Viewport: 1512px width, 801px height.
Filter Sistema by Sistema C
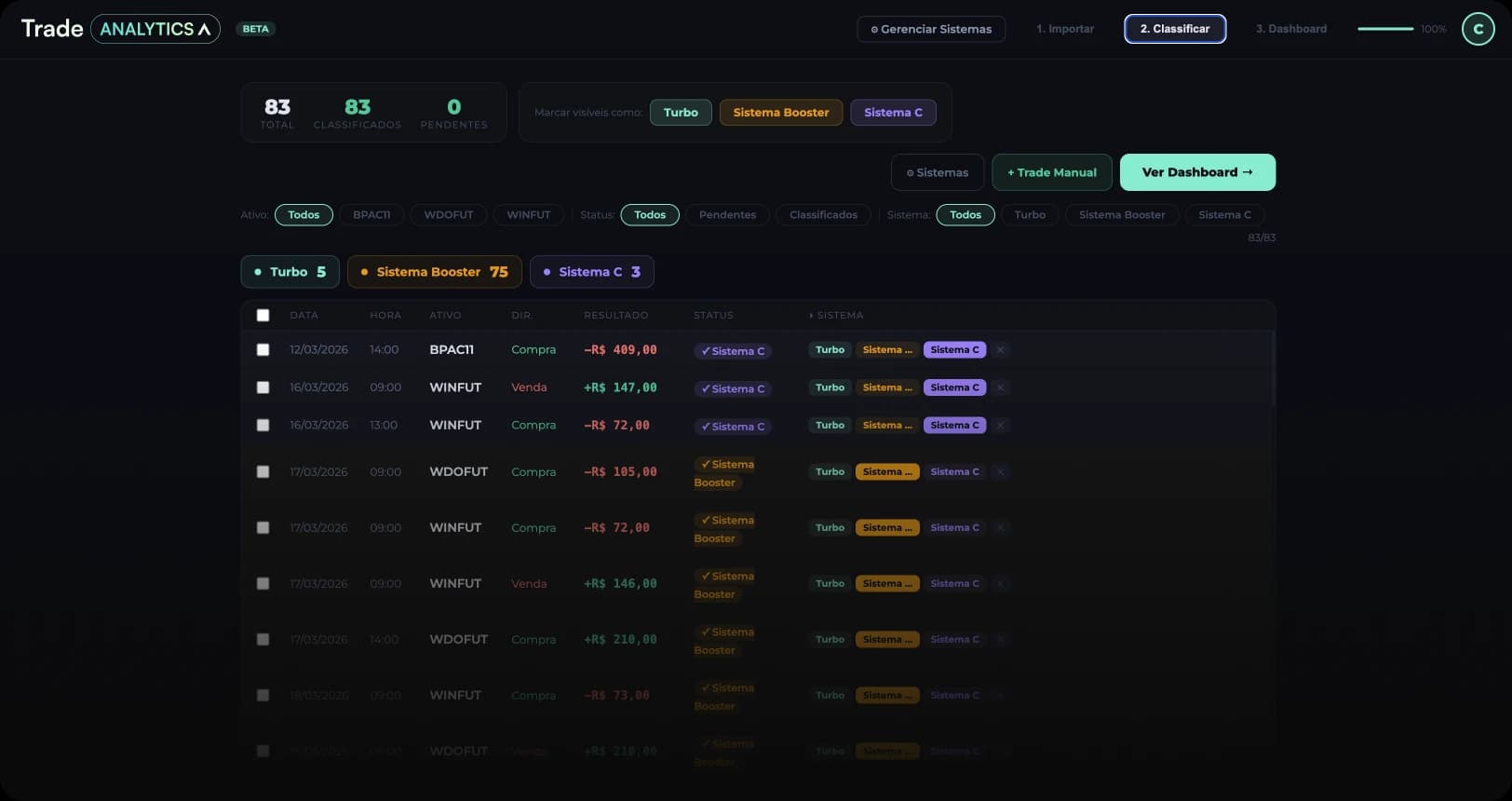1224,215
